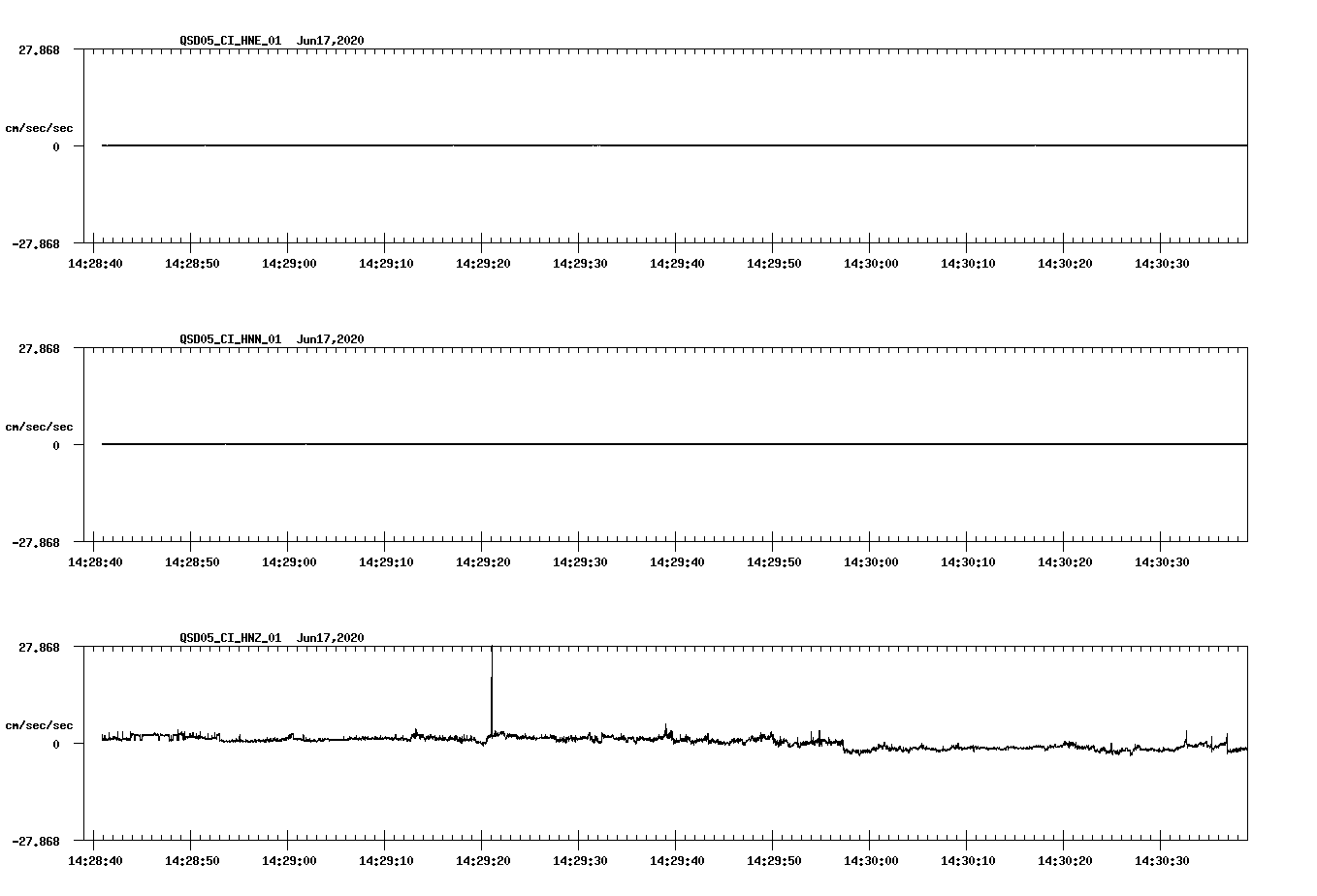Image resolution: width=1317 pixels, height=896 pixels.
Task: Click the large spike in the HNZ trace
Action: tap(492, 690)
